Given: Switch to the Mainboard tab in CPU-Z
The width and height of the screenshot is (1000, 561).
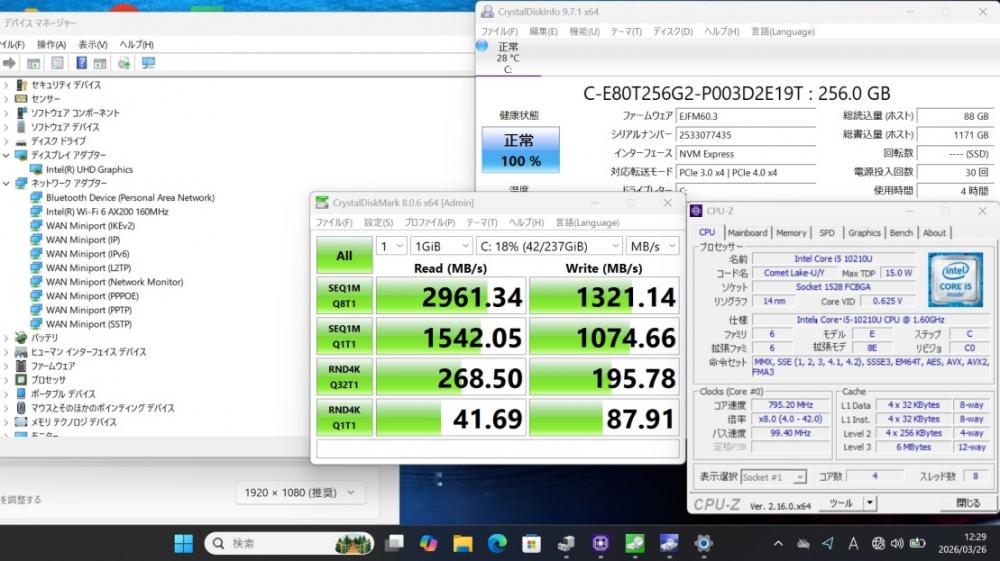Looking at the screenshot, I should (747, 233).
